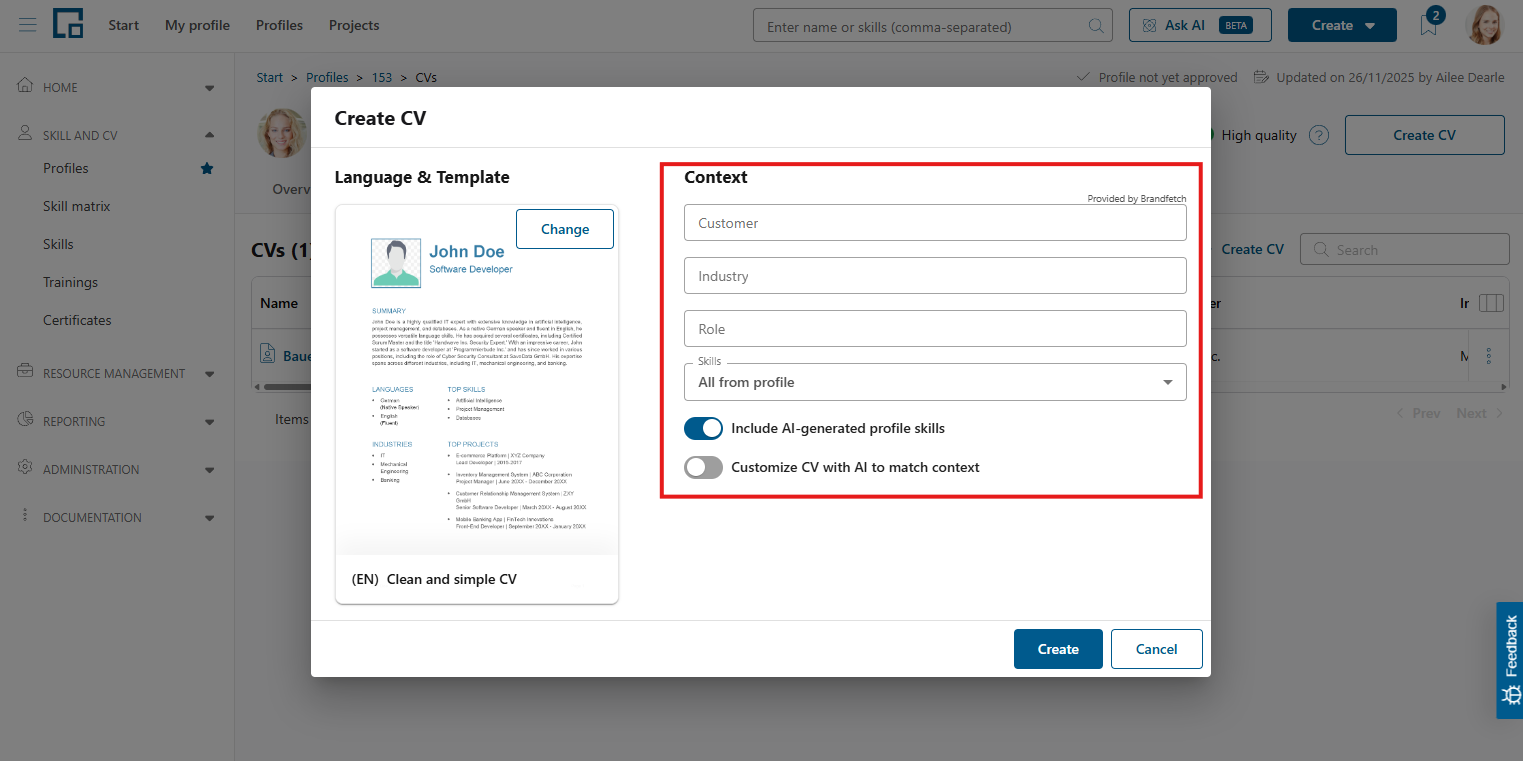Click the 153 breadcrumb link
The height and width of the screenshot is (761, 1523).
(x=382, y=77)
